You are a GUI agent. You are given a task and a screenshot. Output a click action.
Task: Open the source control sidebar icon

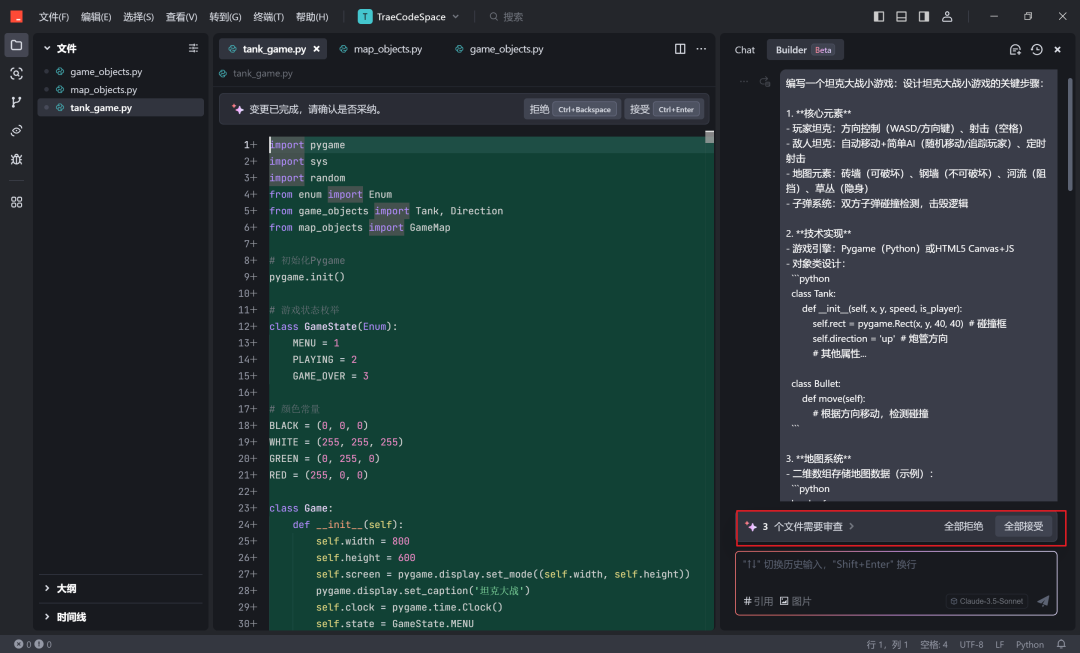pyautogui.click(x=17, y=102)
